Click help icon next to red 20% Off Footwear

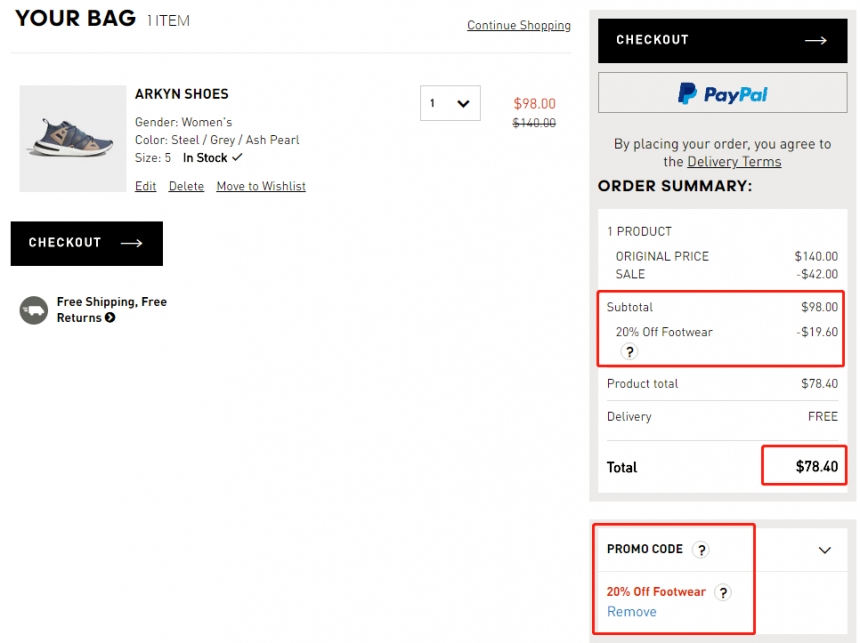pyautogui.click(x=723, y=593)
